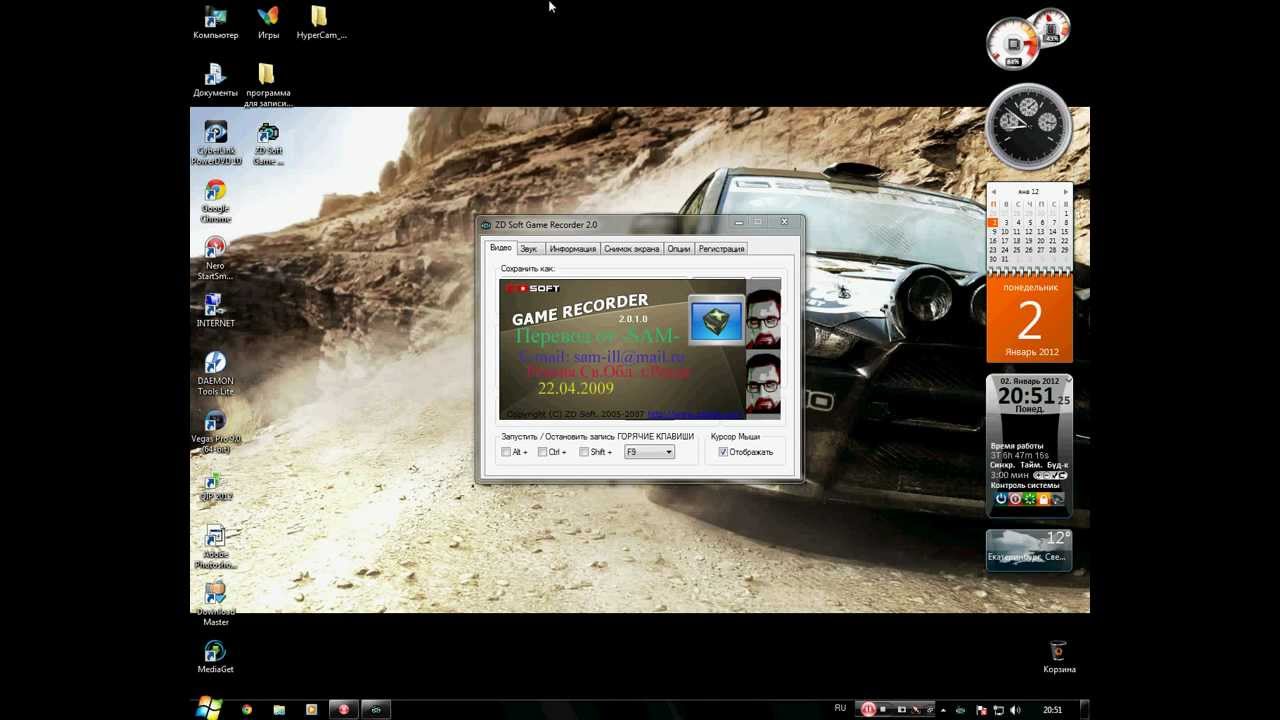Launch ZD Soft Game Recorder desktop shortcut
Viewport: 1280px width, 720px height.
(268, 143)
